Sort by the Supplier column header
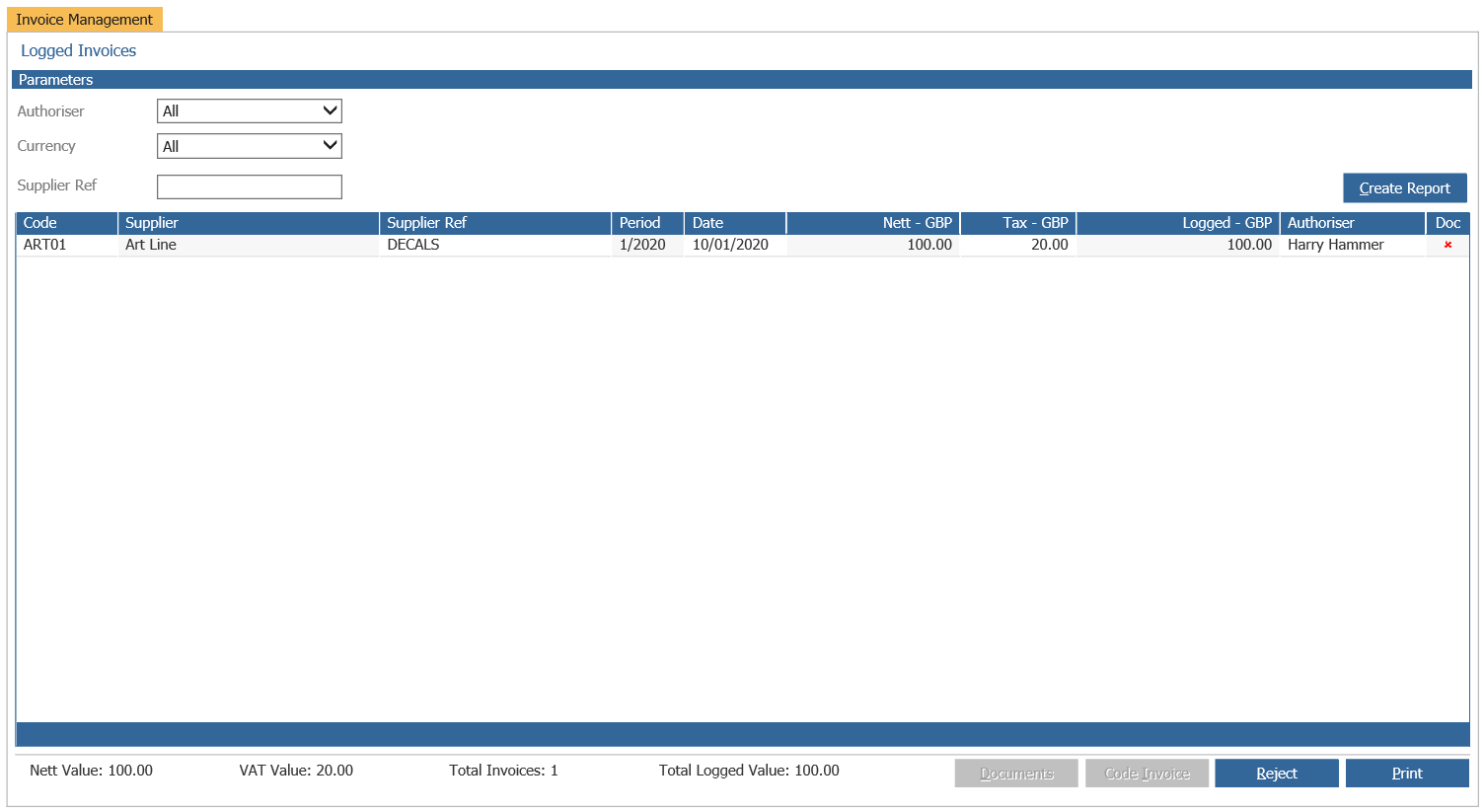1484x812 pixels. tap(249, 223)
